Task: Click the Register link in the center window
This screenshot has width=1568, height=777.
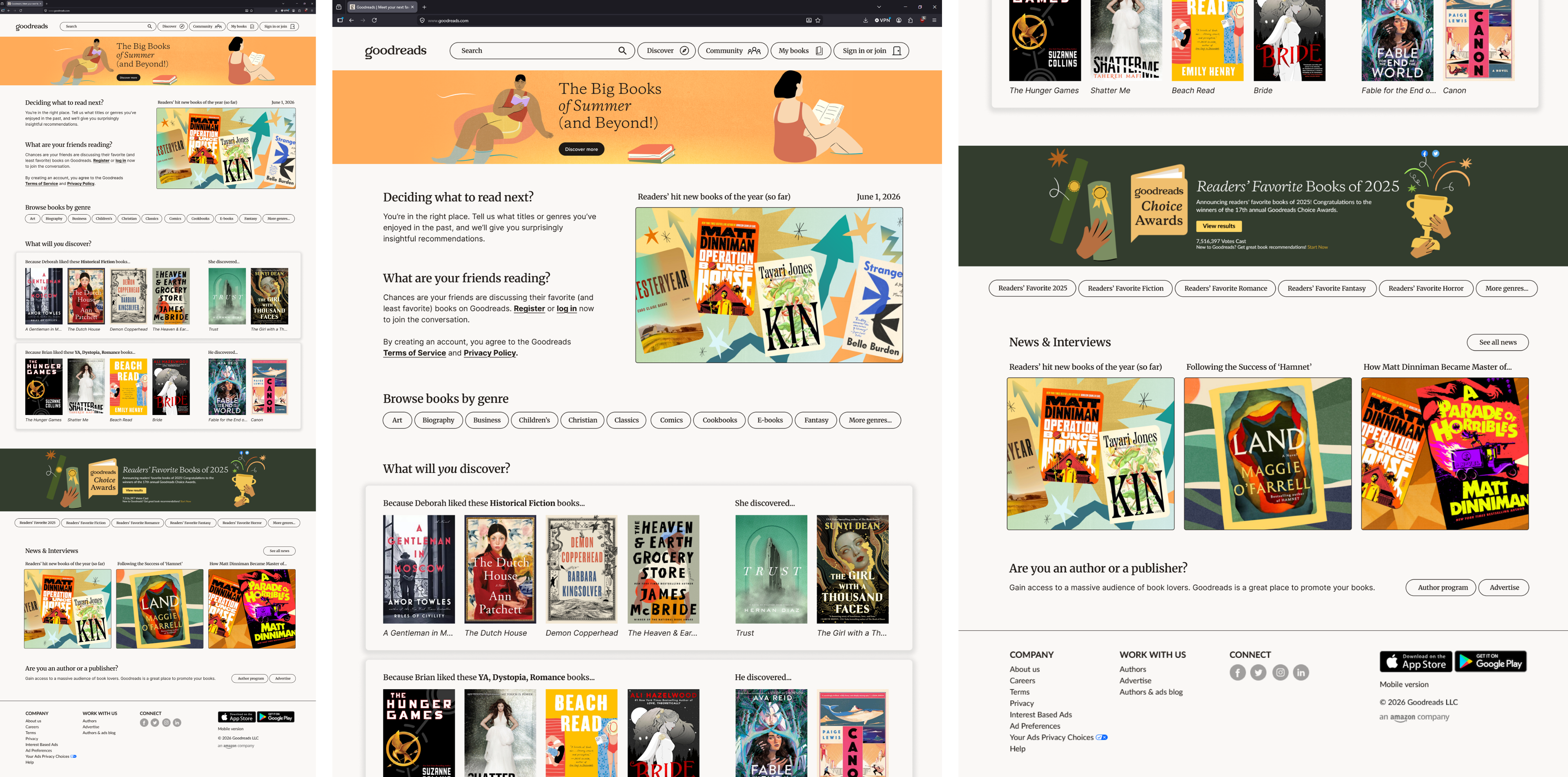Action: pyautogui.click(x=529, y=309)
